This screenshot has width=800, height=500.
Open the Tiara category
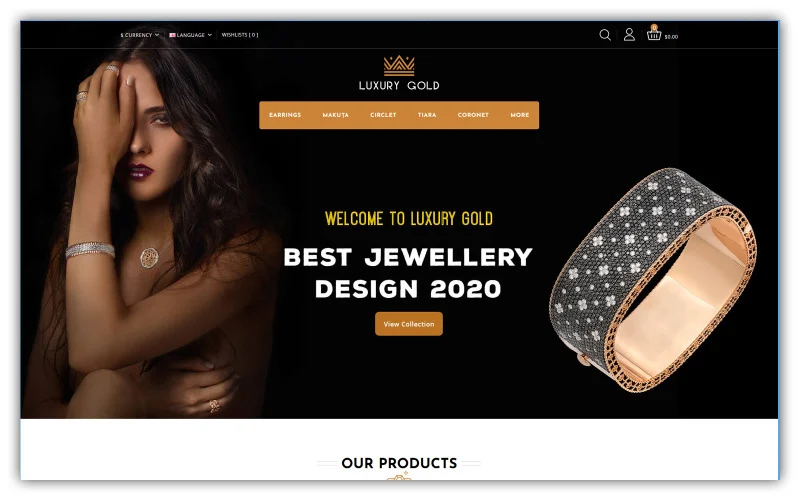427,115
